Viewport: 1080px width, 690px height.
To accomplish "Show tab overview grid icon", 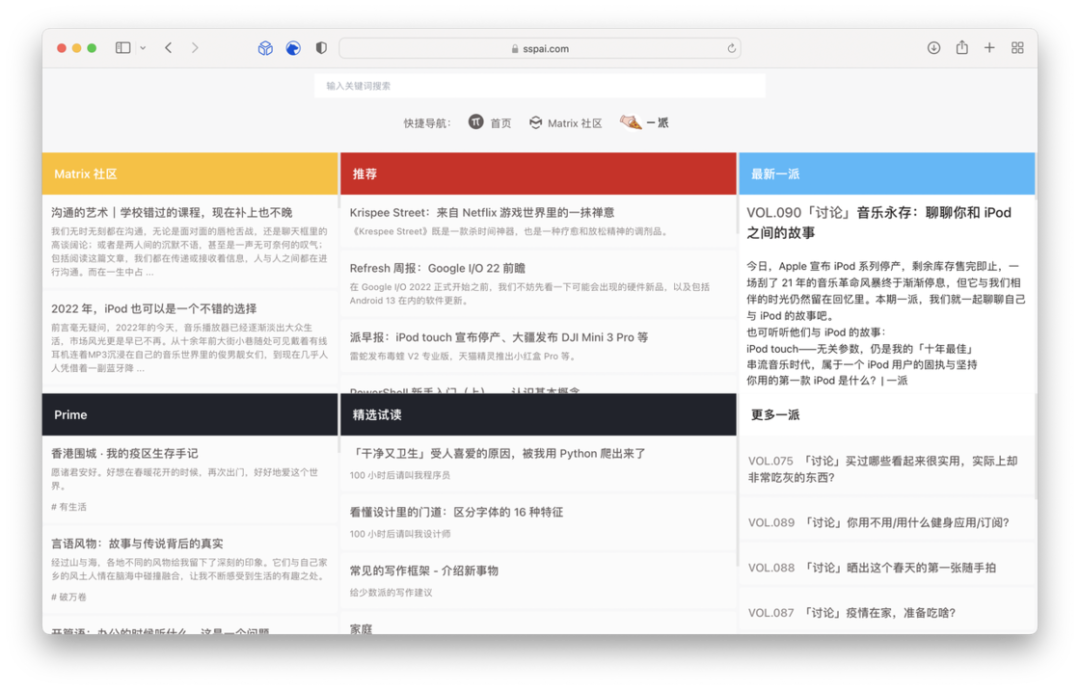I will click(x=1017, y=48).
